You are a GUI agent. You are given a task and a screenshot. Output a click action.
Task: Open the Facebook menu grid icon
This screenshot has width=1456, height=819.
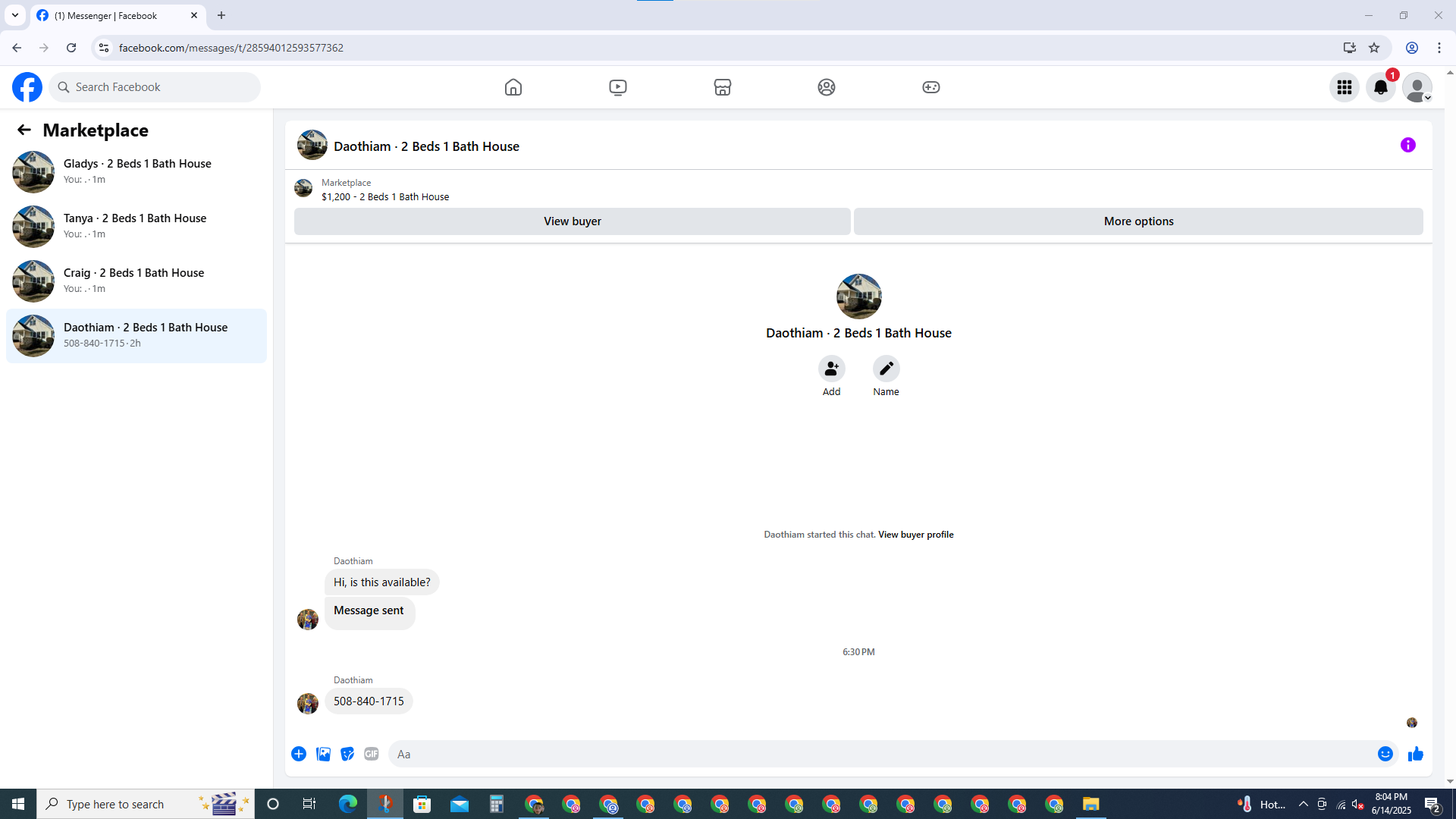1345,87
